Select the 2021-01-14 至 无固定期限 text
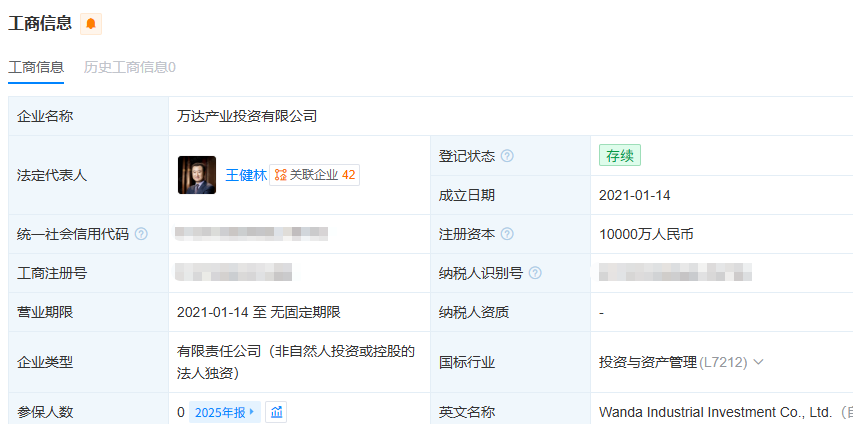Image resolution: width=853 pixels, height=424 pixels. tap(258, 312)
